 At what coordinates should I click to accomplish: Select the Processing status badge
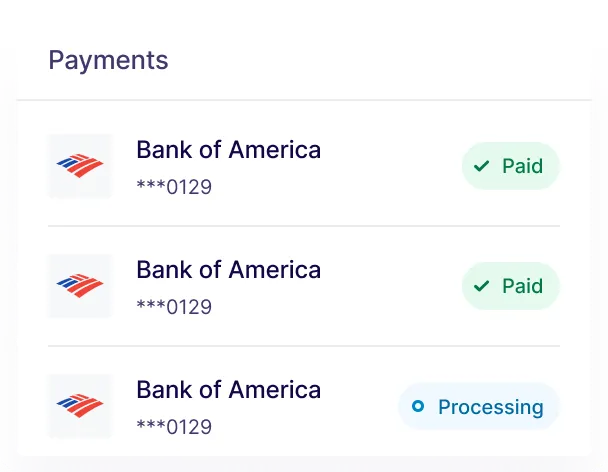point(479,406)
